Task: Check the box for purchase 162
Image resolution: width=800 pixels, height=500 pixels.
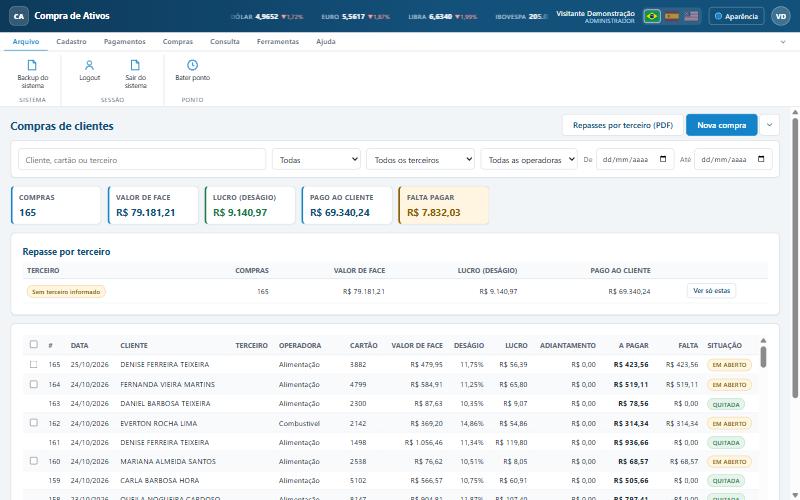Action: [34, 423]
